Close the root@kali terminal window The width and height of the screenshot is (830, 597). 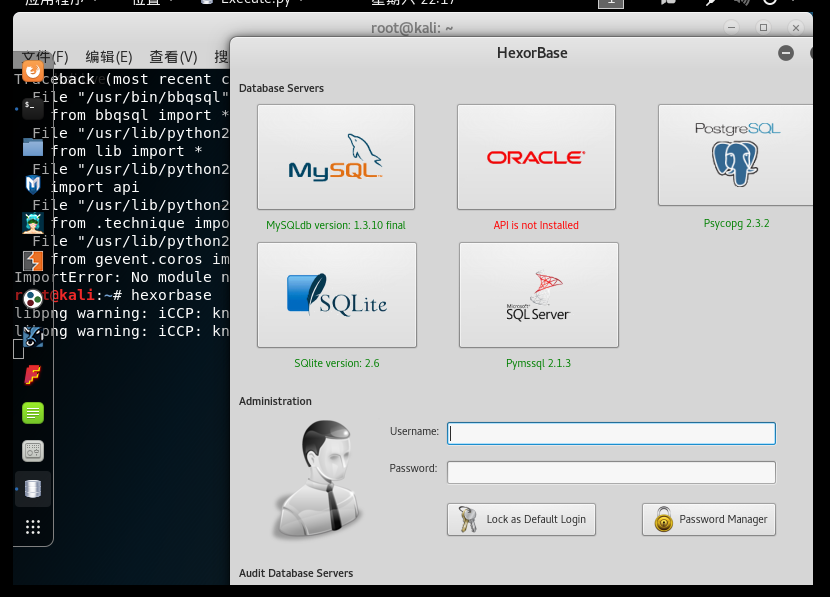[796, 28]
